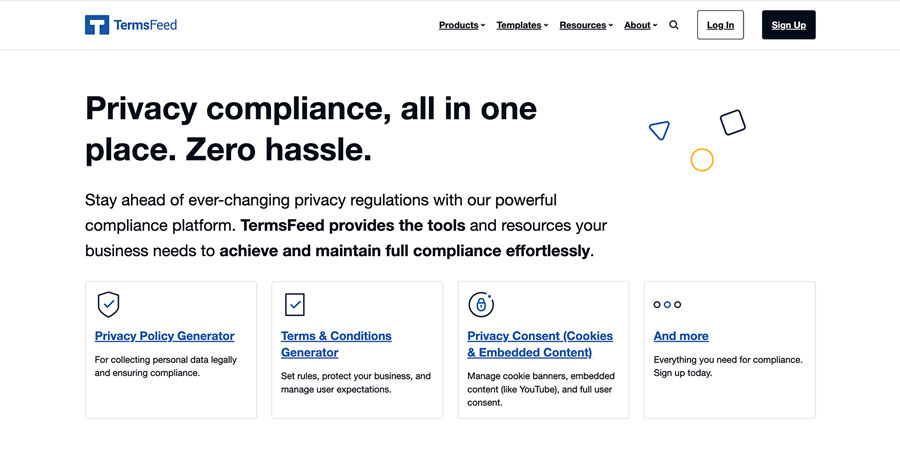Expand the Products dropdown menu

click(x=461, y=25)
